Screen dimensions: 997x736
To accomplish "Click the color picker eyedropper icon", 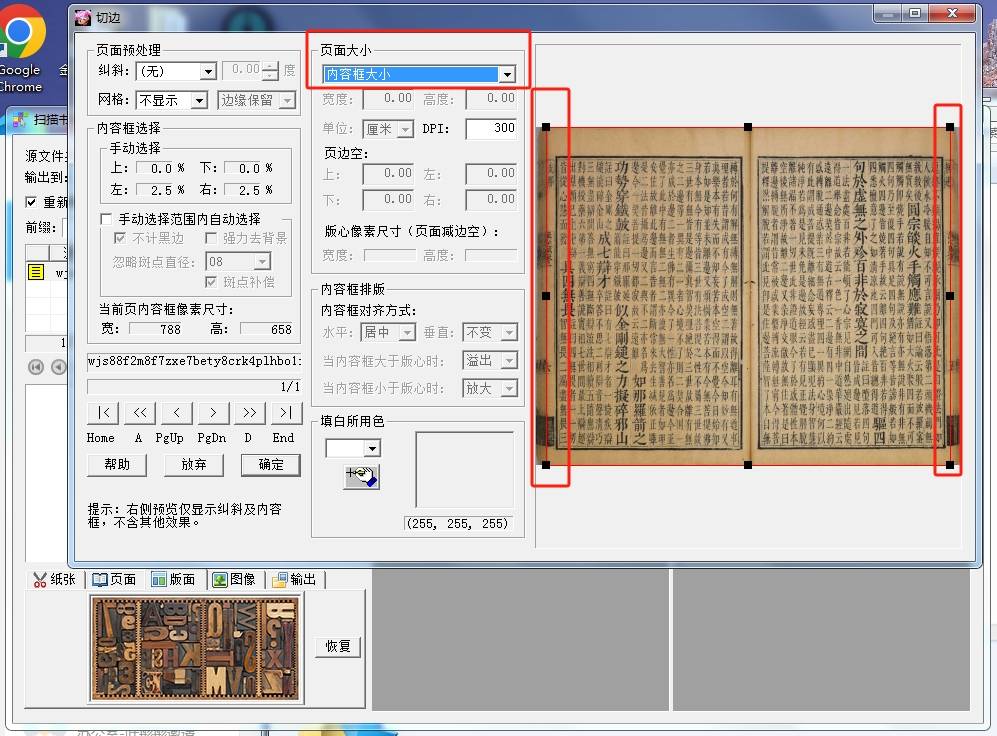I will [361, 477].
